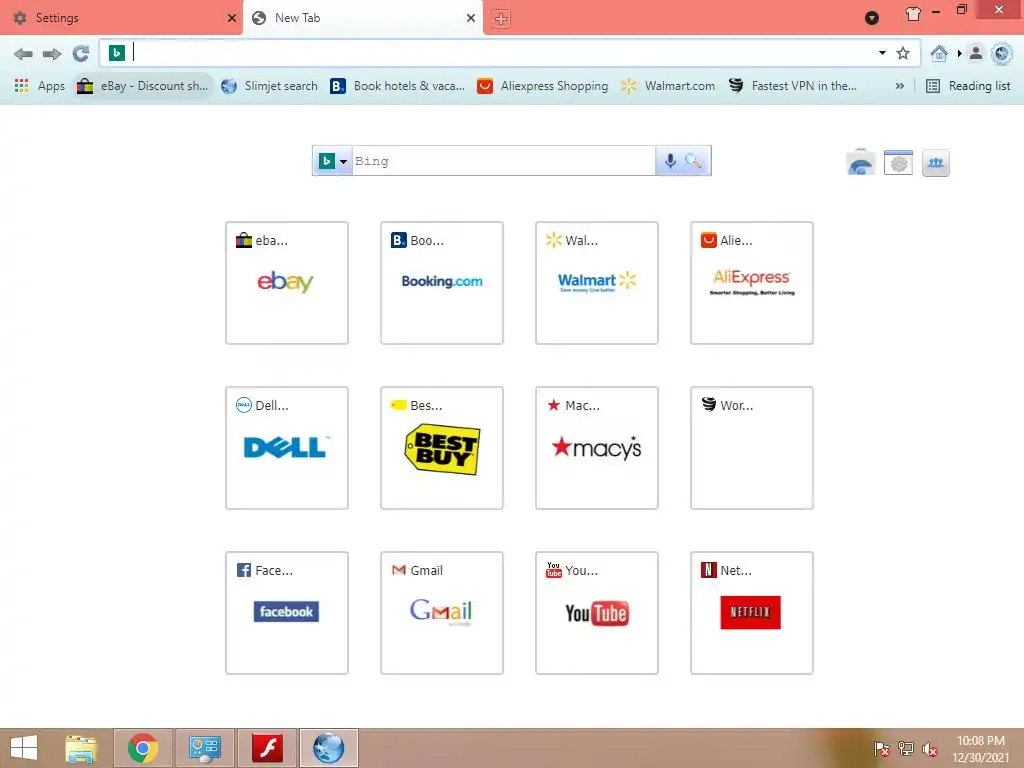Open Control Panel taskbar icon
This screenshot has width=1024, height=768.
point(204,748)
